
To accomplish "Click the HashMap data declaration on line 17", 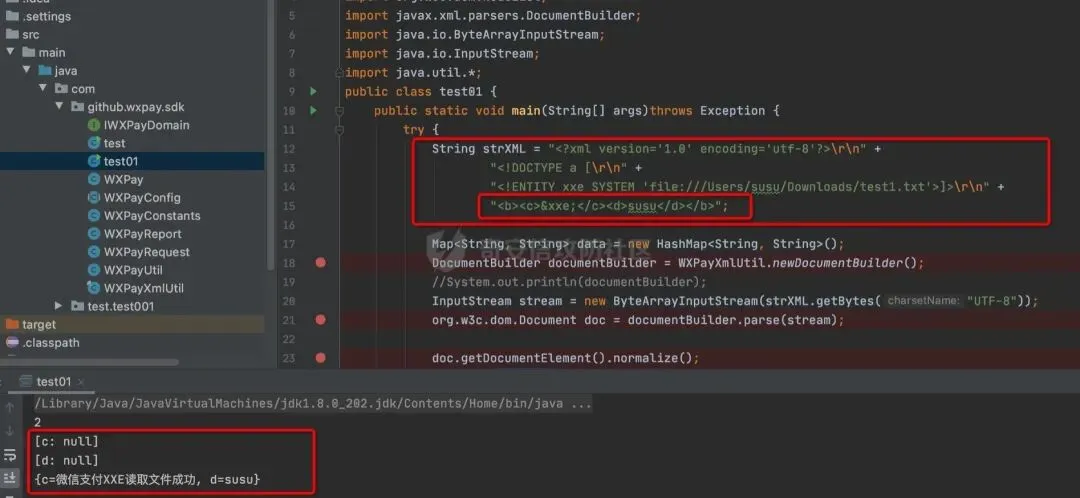I will click(638, 244).
